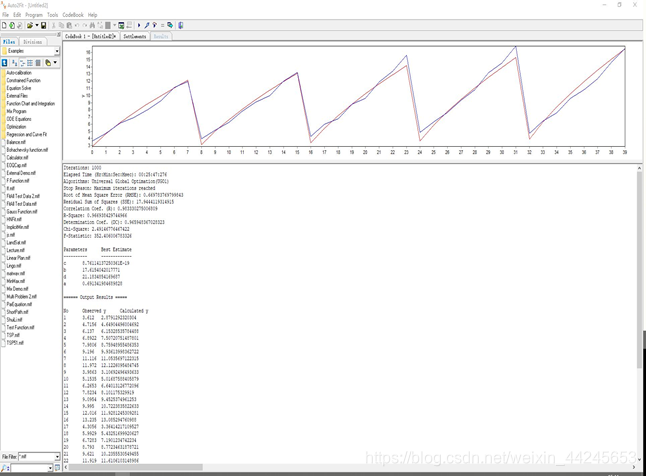Select the Field Test Data 2 file
The height and width of the screenshot is (476, 646).
pyautogui.click(x=23, y=196)
